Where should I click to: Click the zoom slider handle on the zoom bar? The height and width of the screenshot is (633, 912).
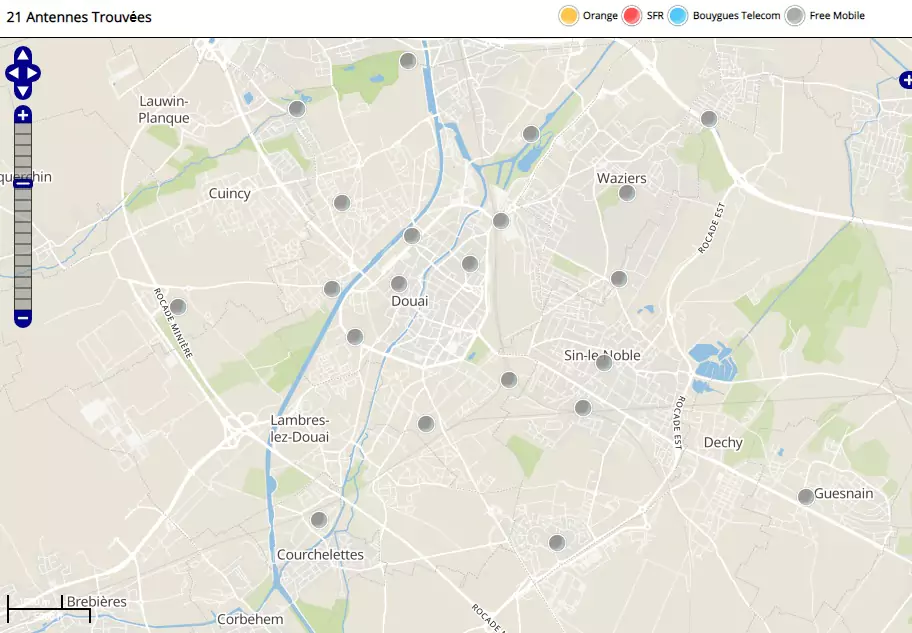[x=23, y=182]
